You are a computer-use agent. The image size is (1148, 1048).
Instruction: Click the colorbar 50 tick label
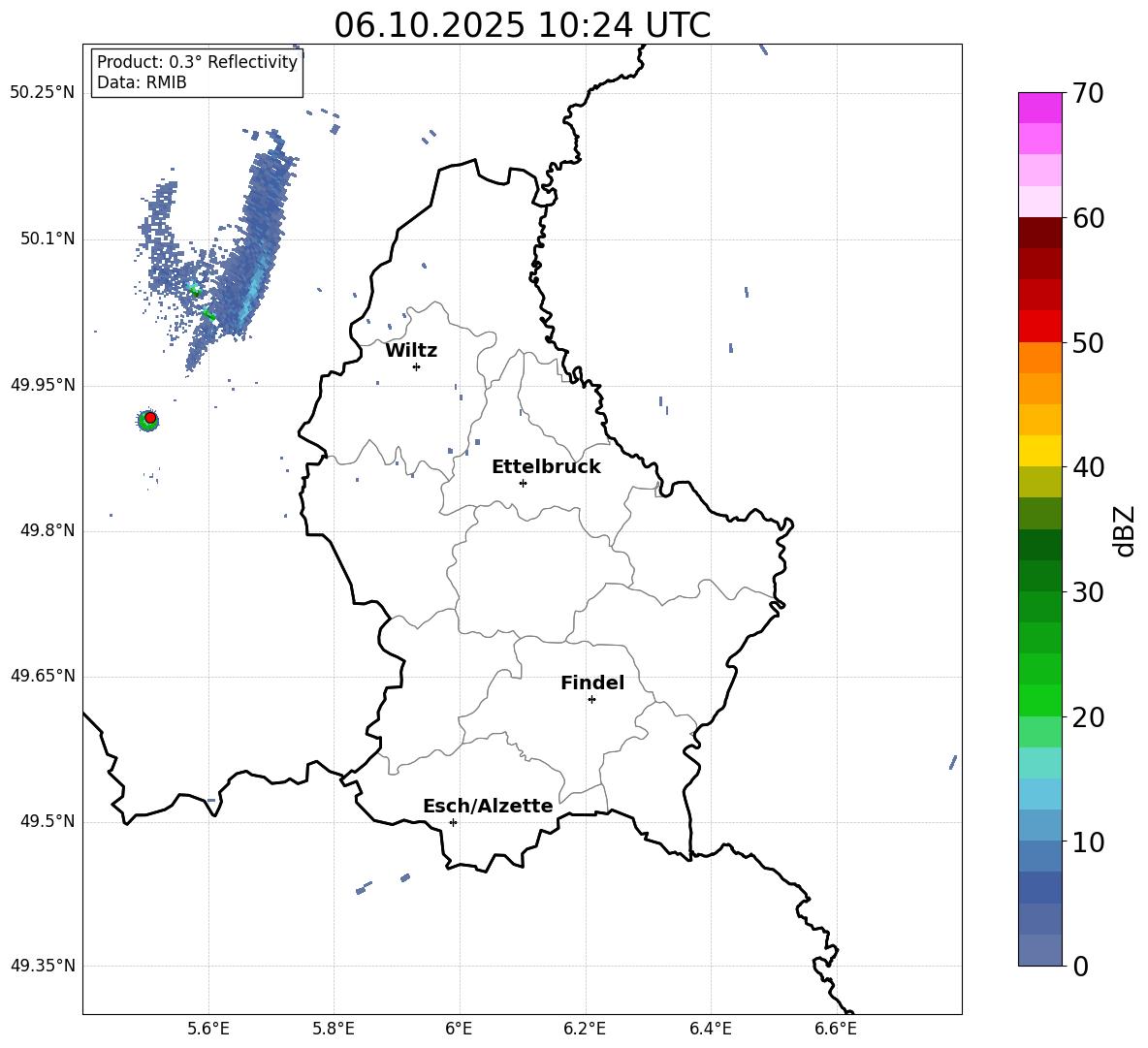click(1088, 342)
